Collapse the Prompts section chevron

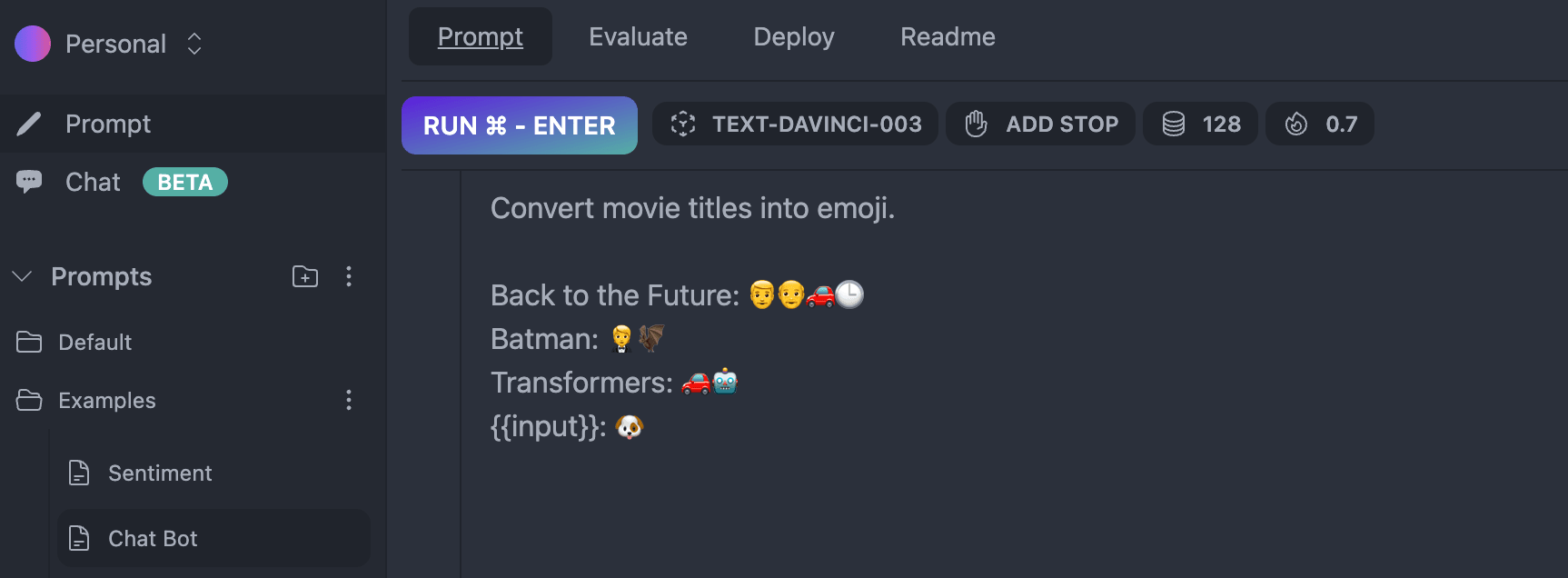pos(23,276)
